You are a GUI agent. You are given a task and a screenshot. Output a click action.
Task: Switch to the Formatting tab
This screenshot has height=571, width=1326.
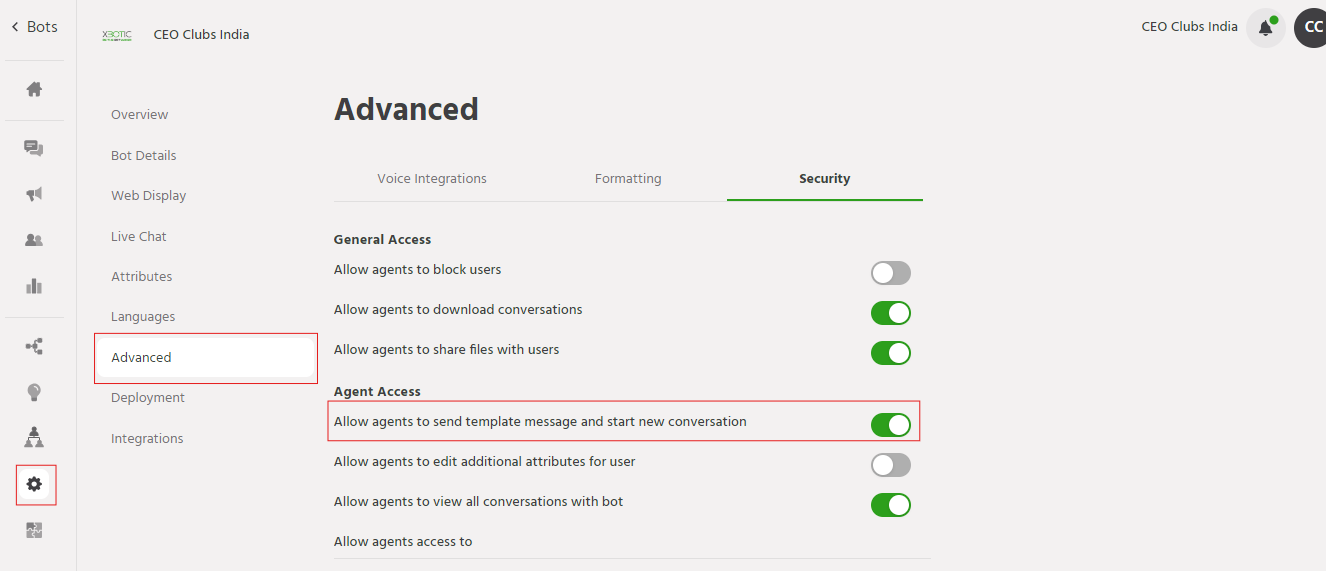628,179
